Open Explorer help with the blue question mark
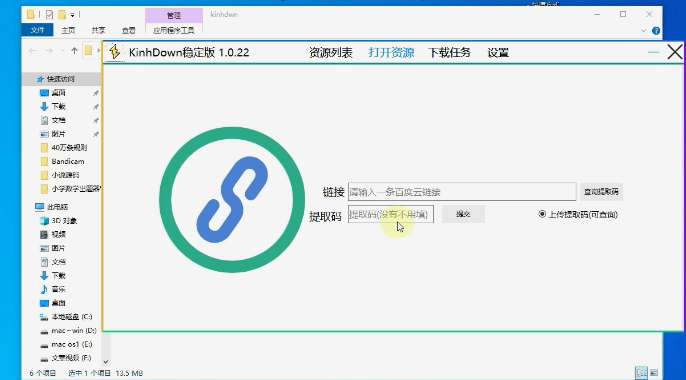Screen dimensions: 686x380 (655, 31)
